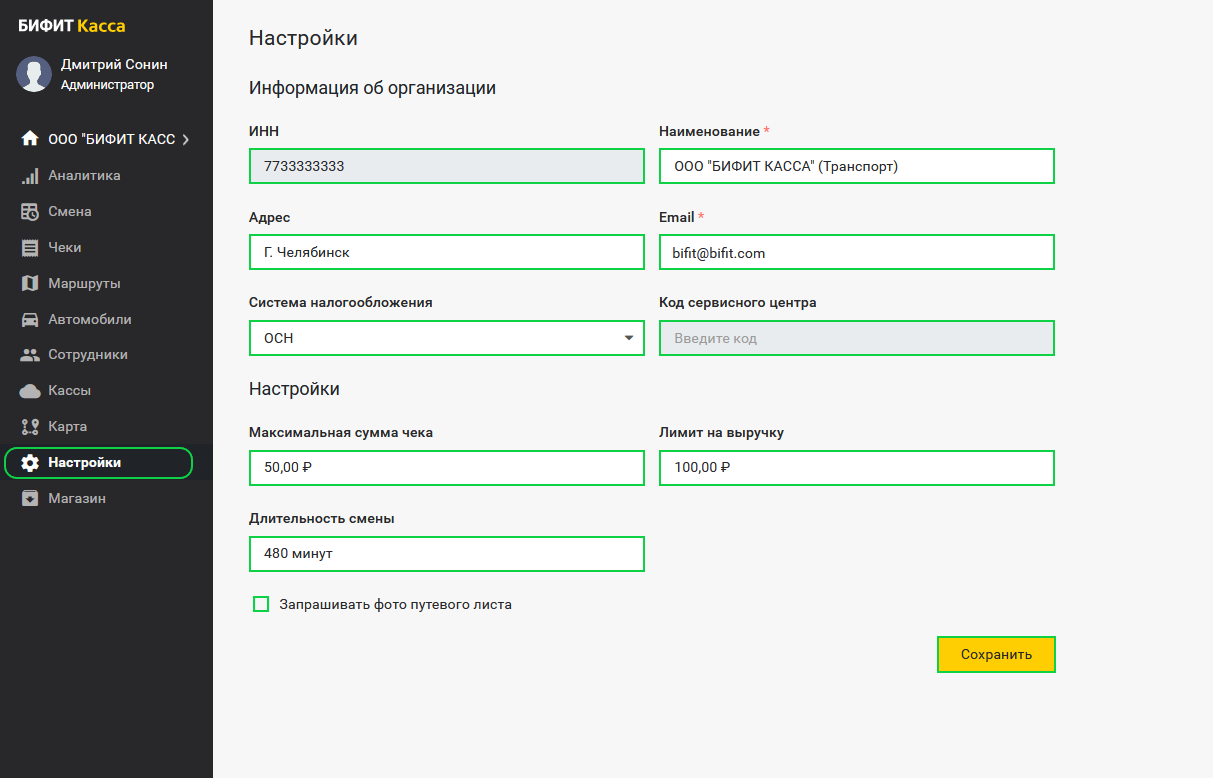Screen dimensions: 1213x778
Task: Click the Смена schedule icon
Action: pos(30,212)
